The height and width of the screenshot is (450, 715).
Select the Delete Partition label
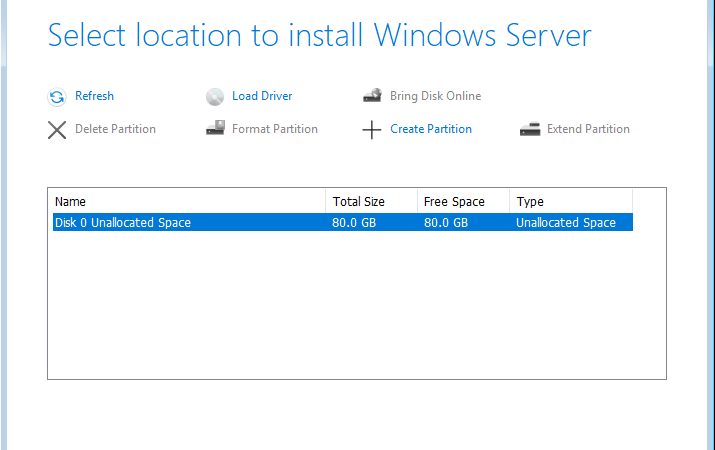coord(115,129)
